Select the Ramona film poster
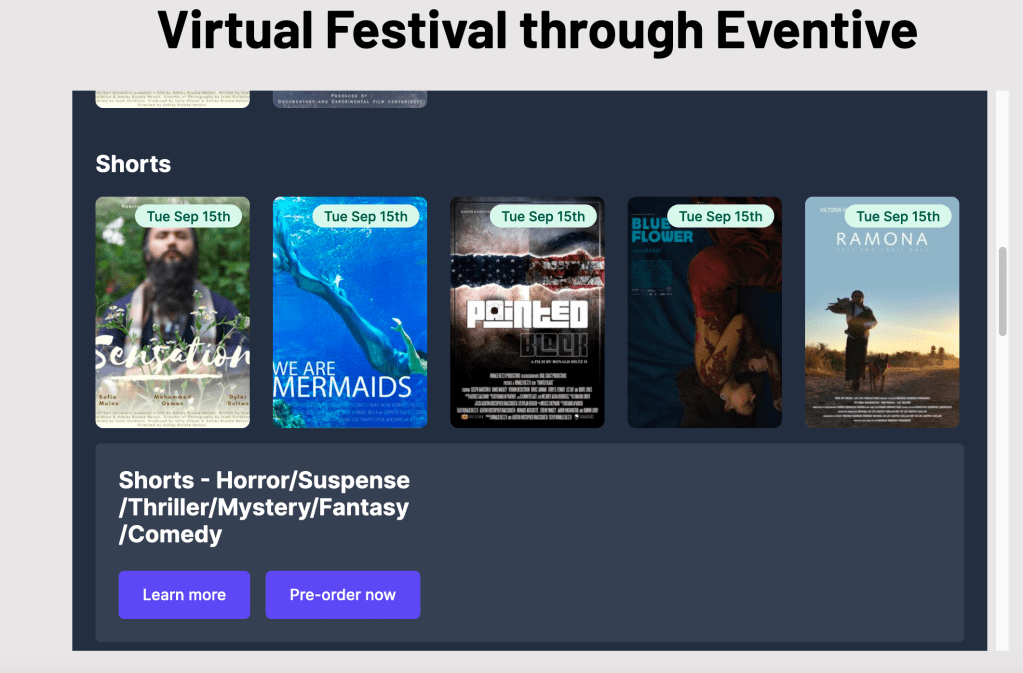Screen dimensions: 1023x673 881,330
